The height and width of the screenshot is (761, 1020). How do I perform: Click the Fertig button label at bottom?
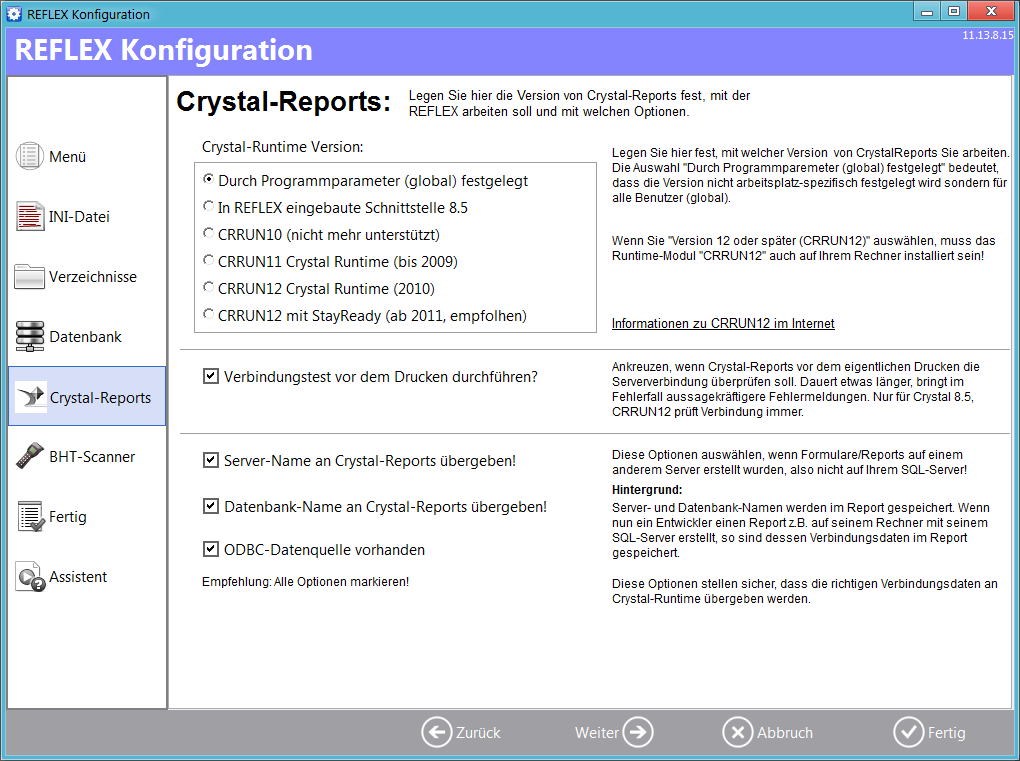click(946, 733)
